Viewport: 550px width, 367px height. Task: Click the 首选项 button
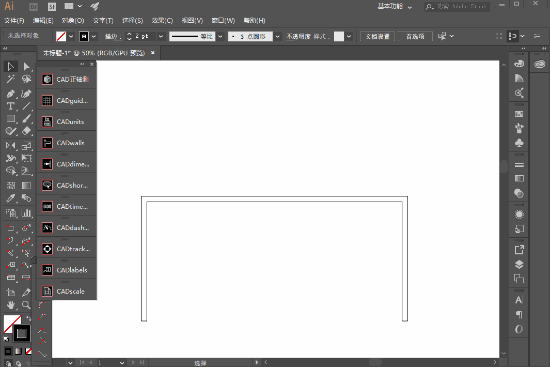pyautogui.click(x=415, y=36)
